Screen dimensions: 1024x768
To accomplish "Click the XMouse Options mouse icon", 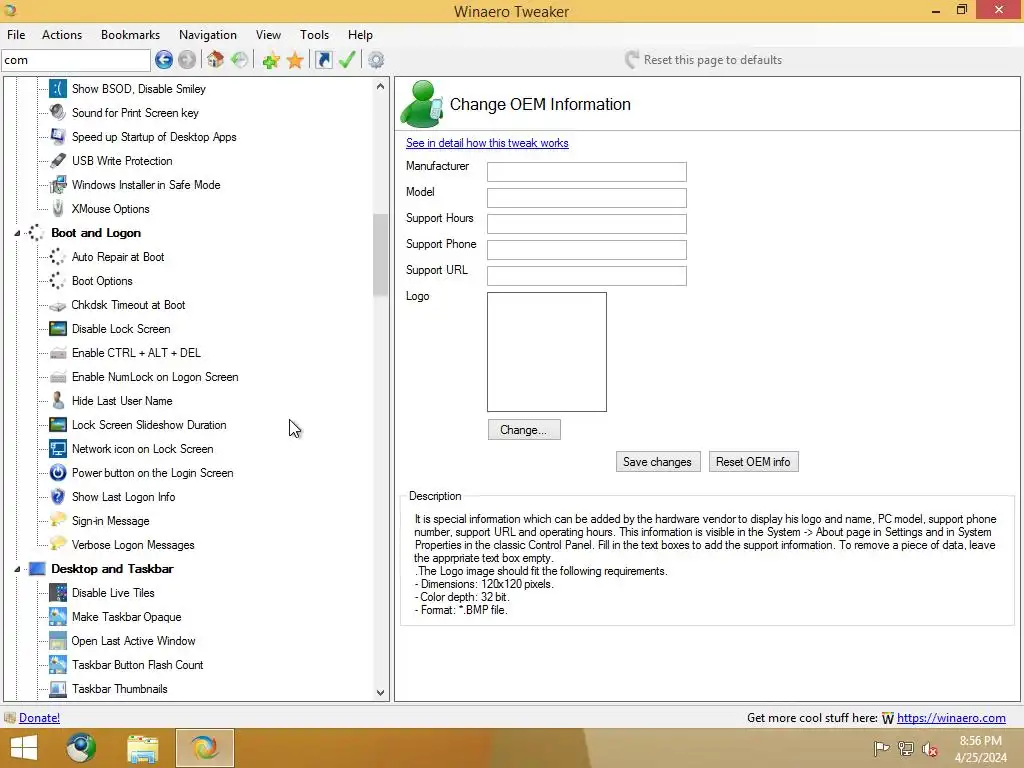I will 58,209.
